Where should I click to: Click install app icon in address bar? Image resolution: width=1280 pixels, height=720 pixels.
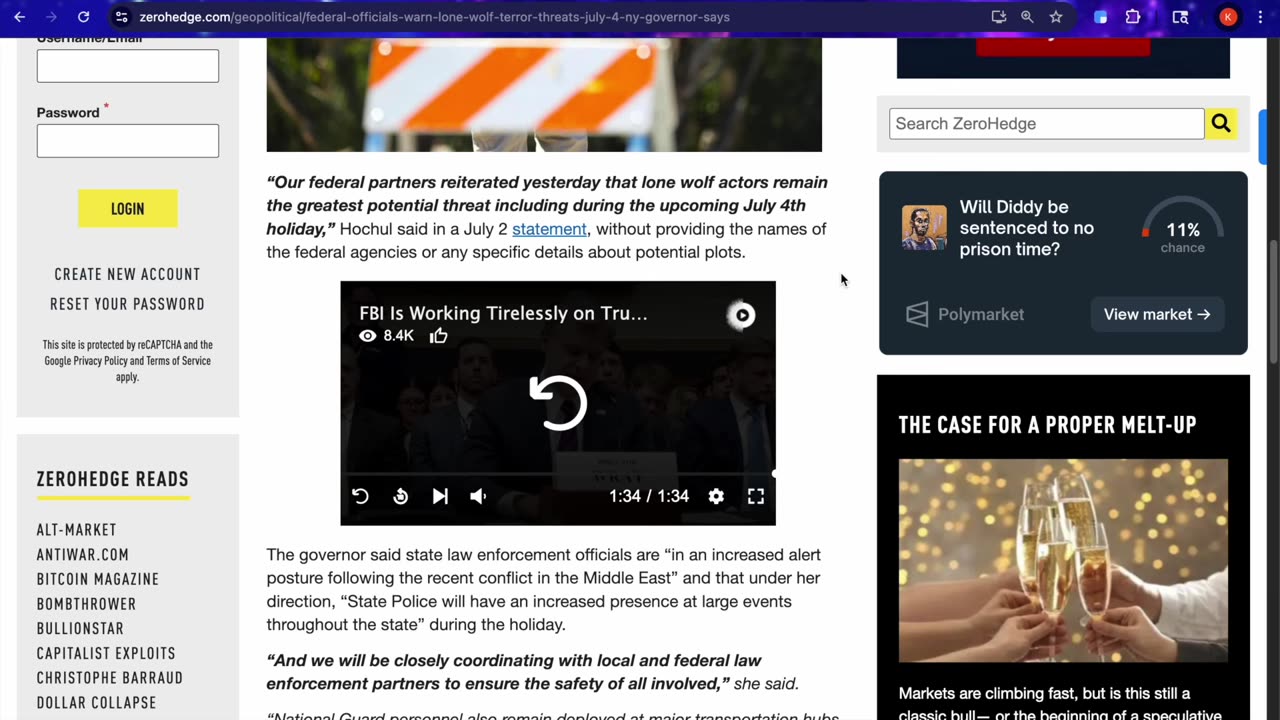pyautogui.click(x=998, y=17)
